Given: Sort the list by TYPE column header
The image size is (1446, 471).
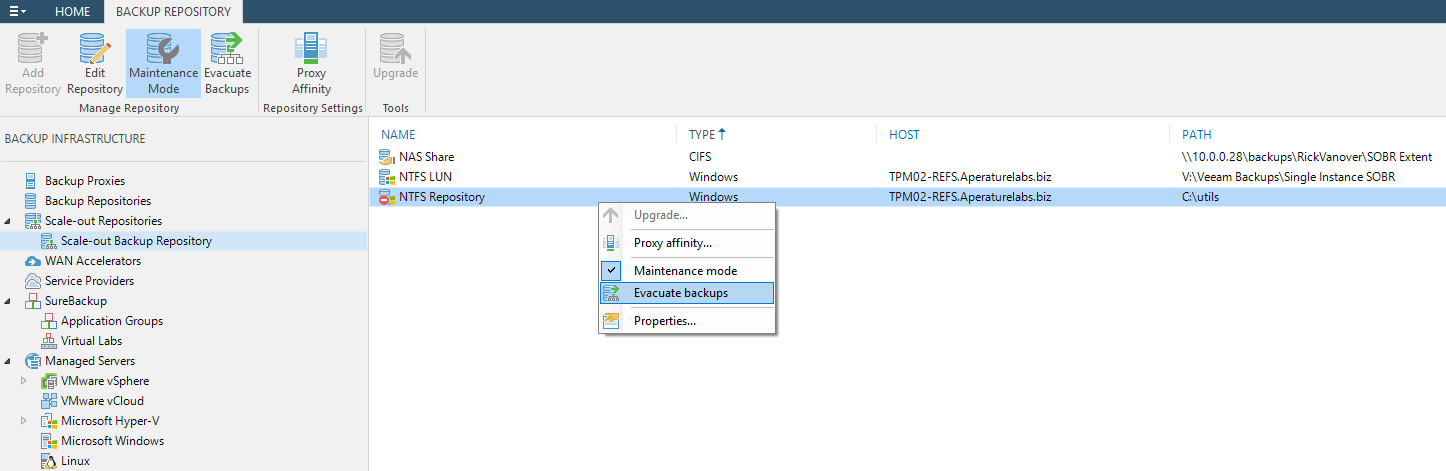Looking at the screenshot, I should pos(703,134).
